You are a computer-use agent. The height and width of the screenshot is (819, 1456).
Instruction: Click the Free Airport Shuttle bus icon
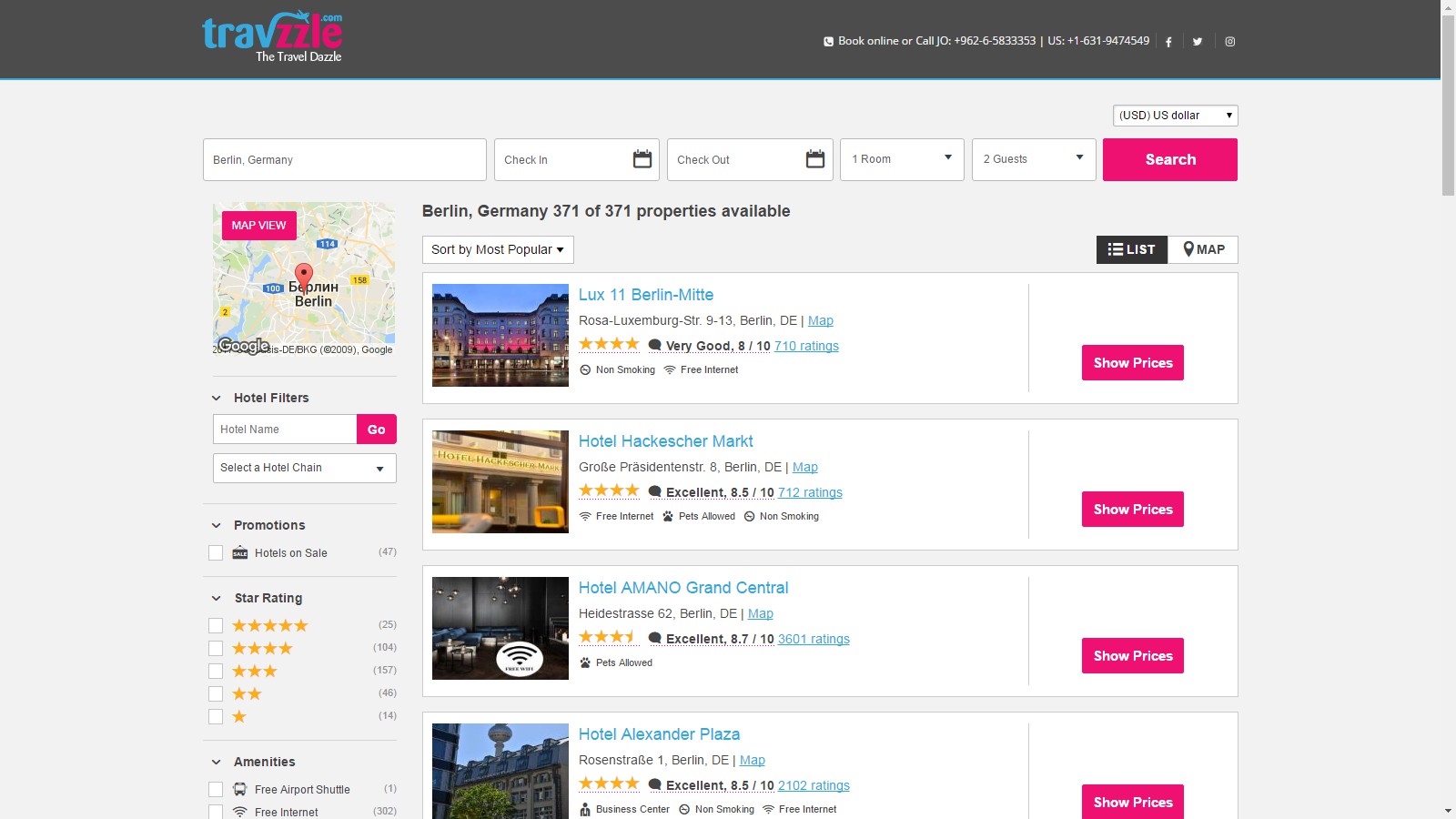pyautogui.click(x=240, y=790)
